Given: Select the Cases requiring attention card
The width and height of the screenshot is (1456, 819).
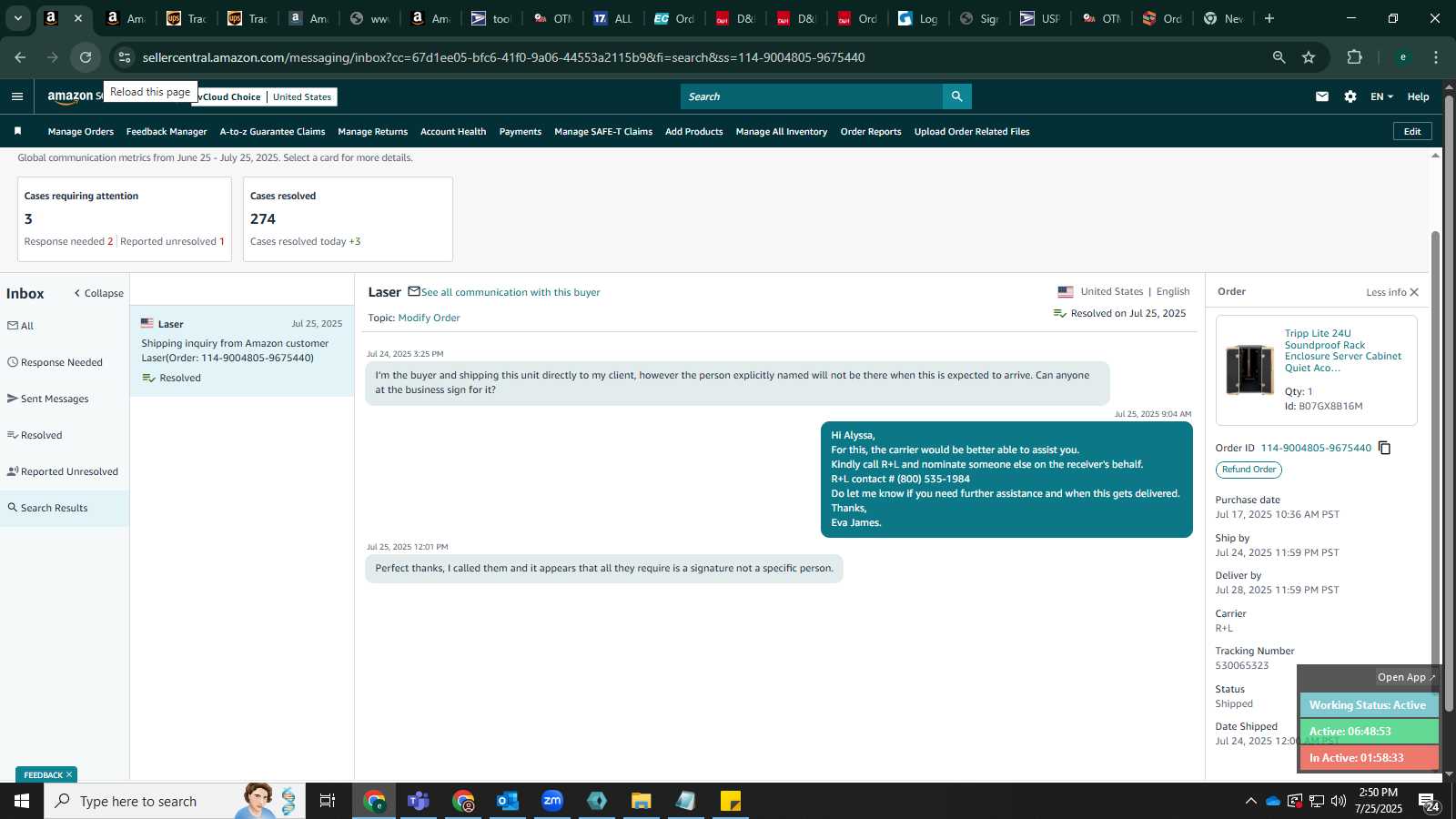Looking at the screenshot, I should (125, 219).
